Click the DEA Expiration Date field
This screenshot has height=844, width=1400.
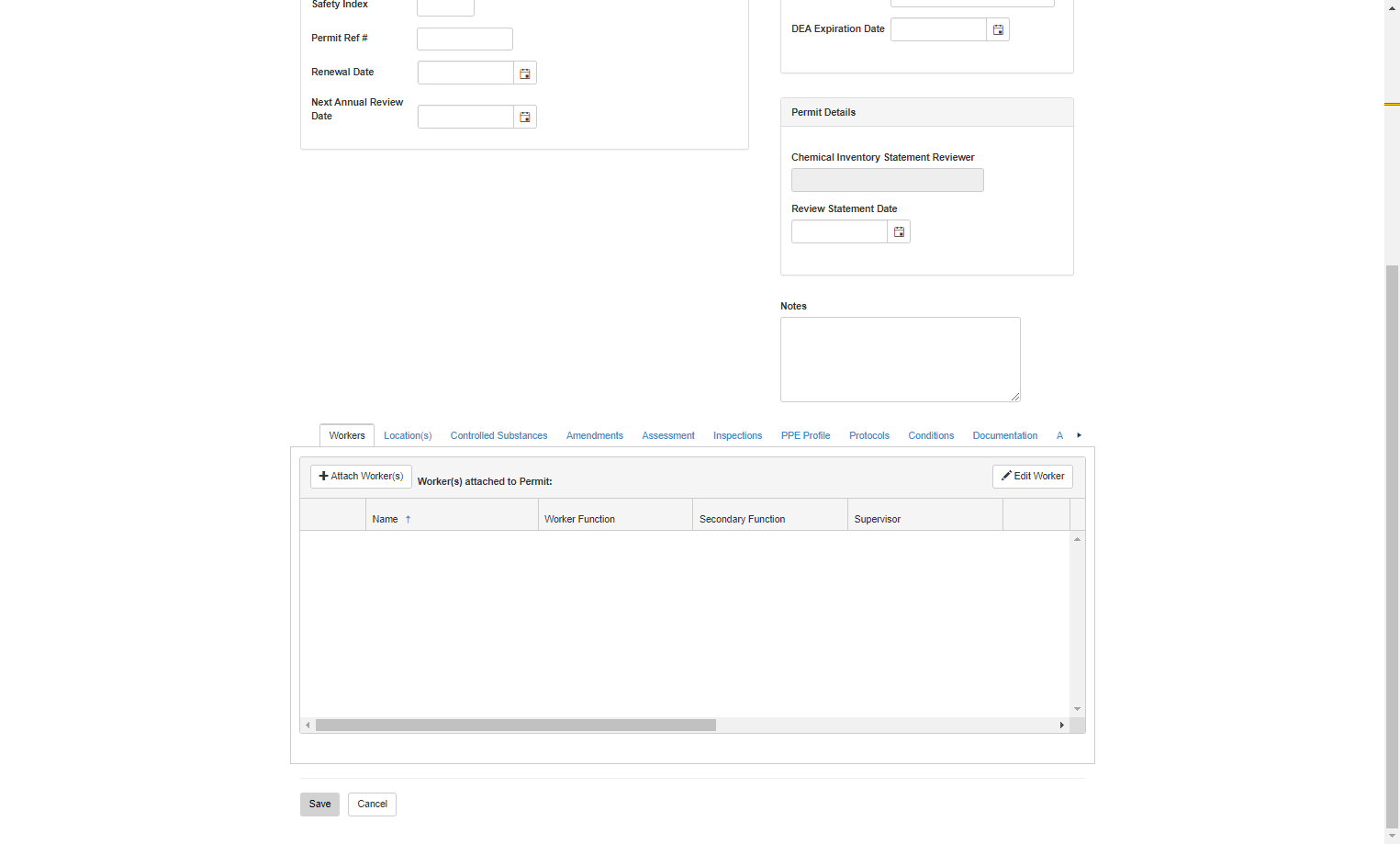coord(938,29)
